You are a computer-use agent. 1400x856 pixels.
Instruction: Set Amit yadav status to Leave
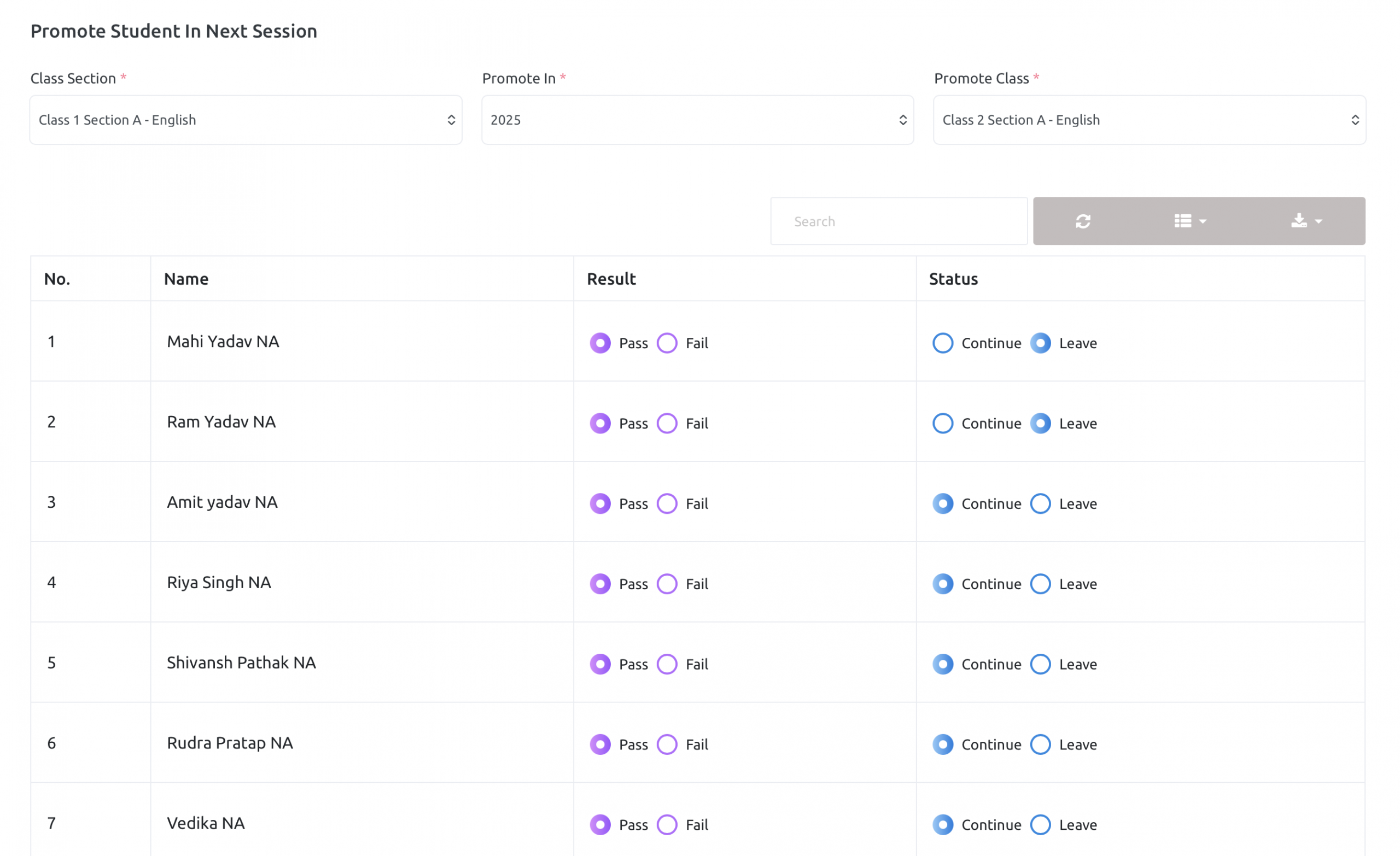point(1040,503)
